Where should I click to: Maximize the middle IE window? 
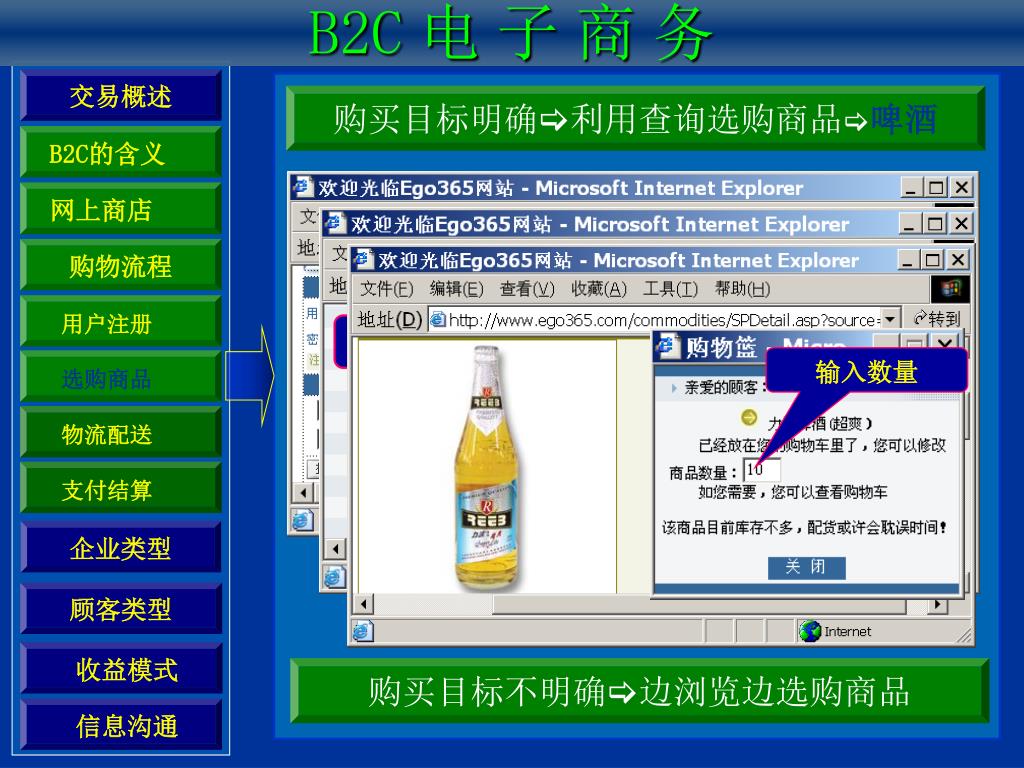pyautogui.click(x=935, y=224)
